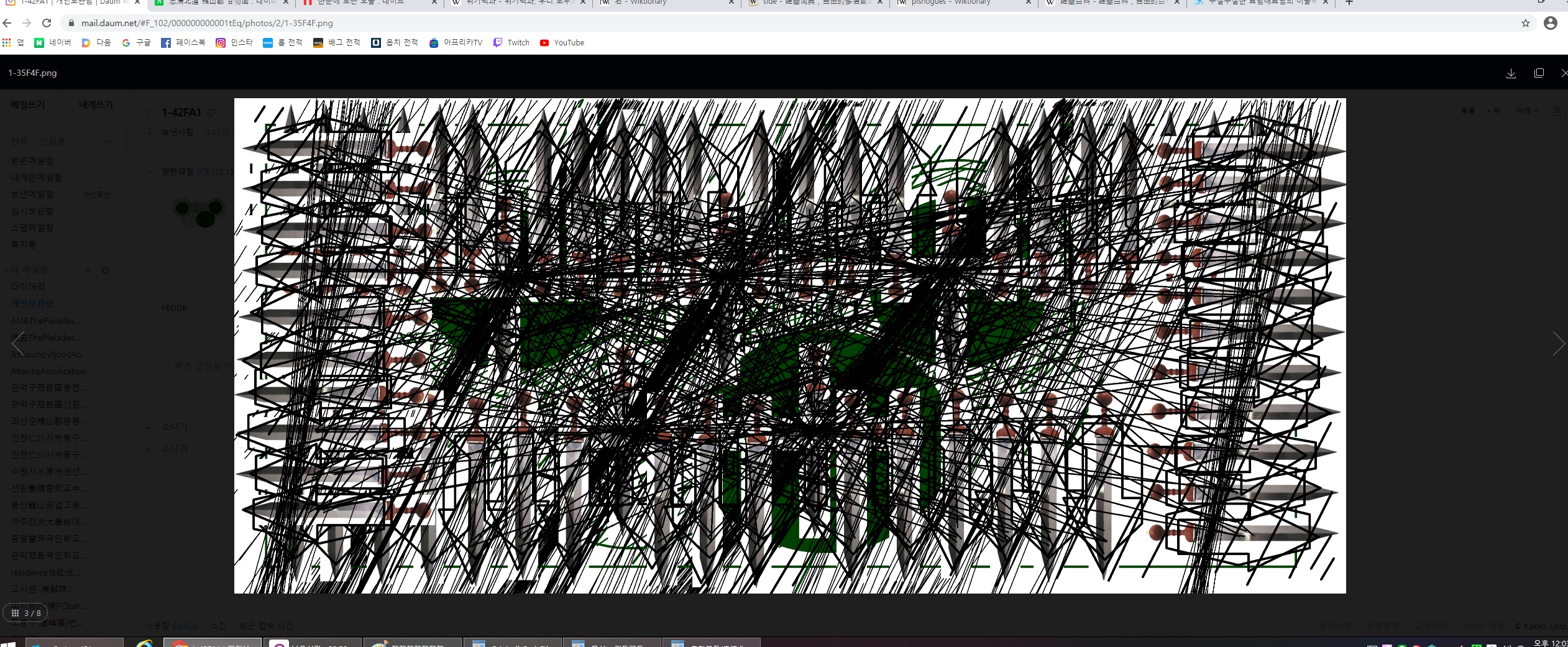Open the 다음 bookmark

(96, 42)
